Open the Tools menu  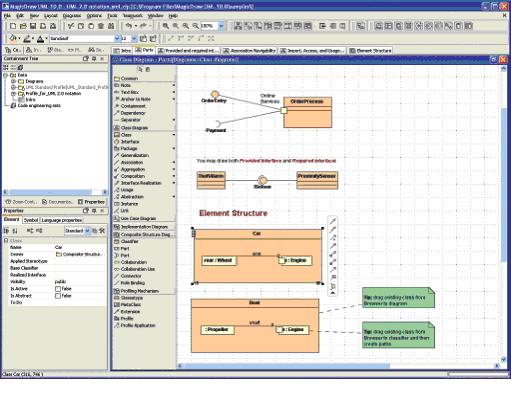coord(112,16)
